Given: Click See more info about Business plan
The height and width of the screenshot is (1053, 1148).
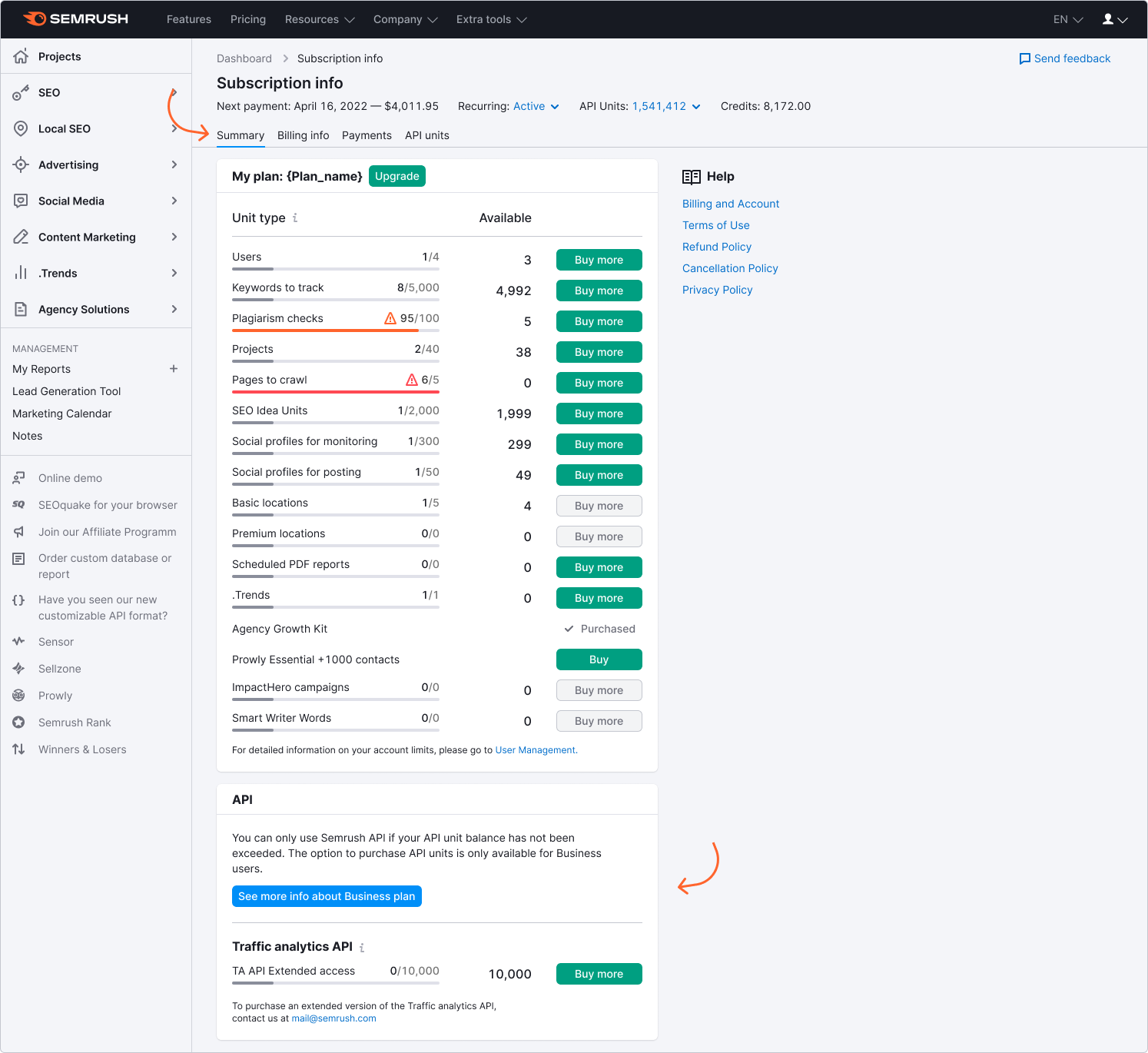Looking at the screenshot, I should point(327,896).
